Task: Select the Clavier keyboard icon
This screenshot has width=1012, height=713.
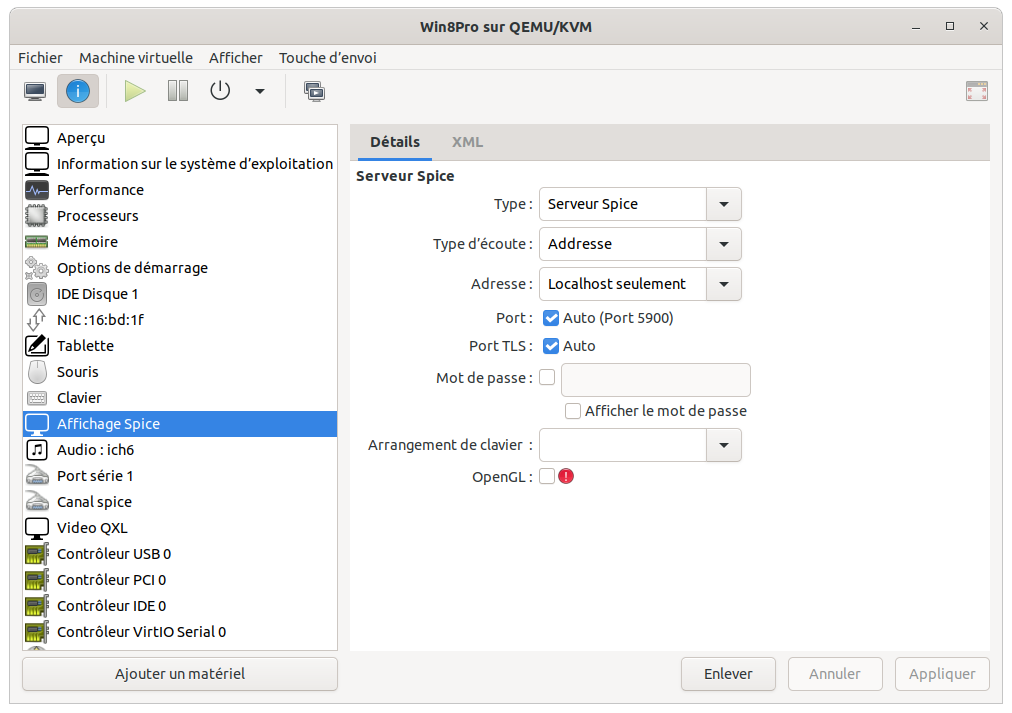Action: point(37,397)
